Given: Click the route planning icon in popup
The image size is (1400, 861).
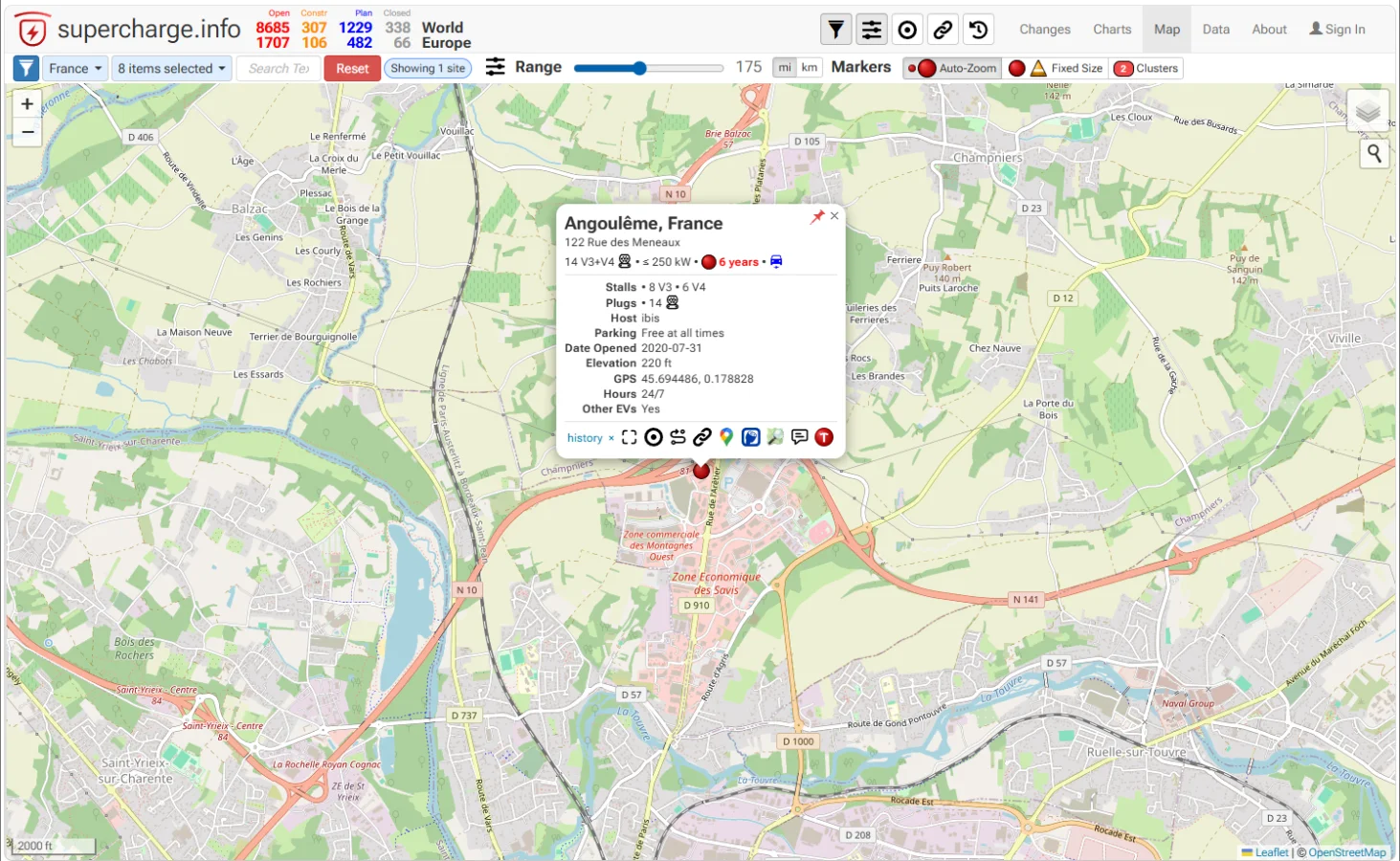Looking at the screenshot, I should 678,437.
